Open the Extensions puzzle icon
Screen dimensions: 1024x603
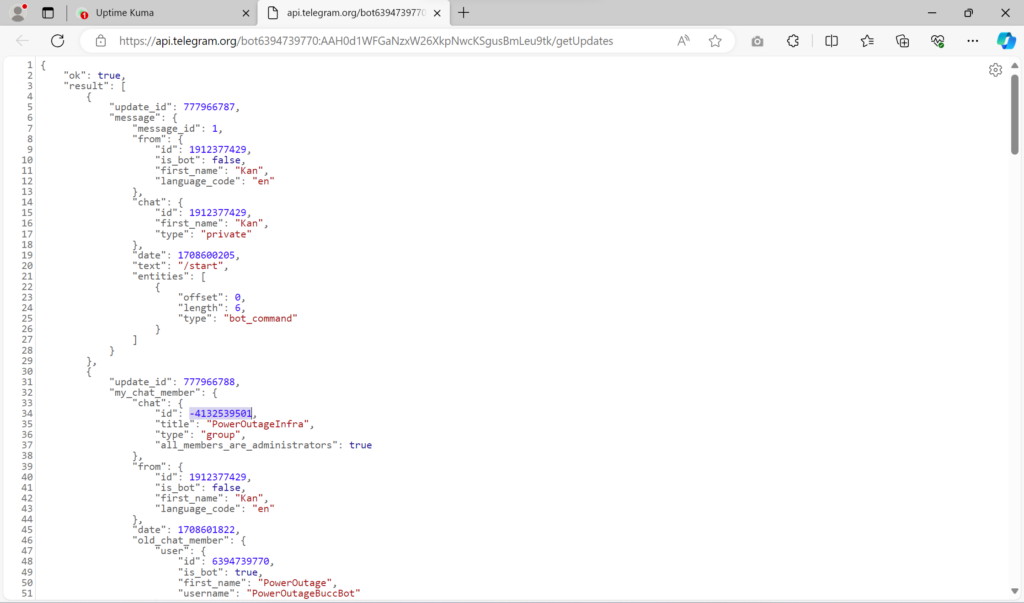coord(793,41)
